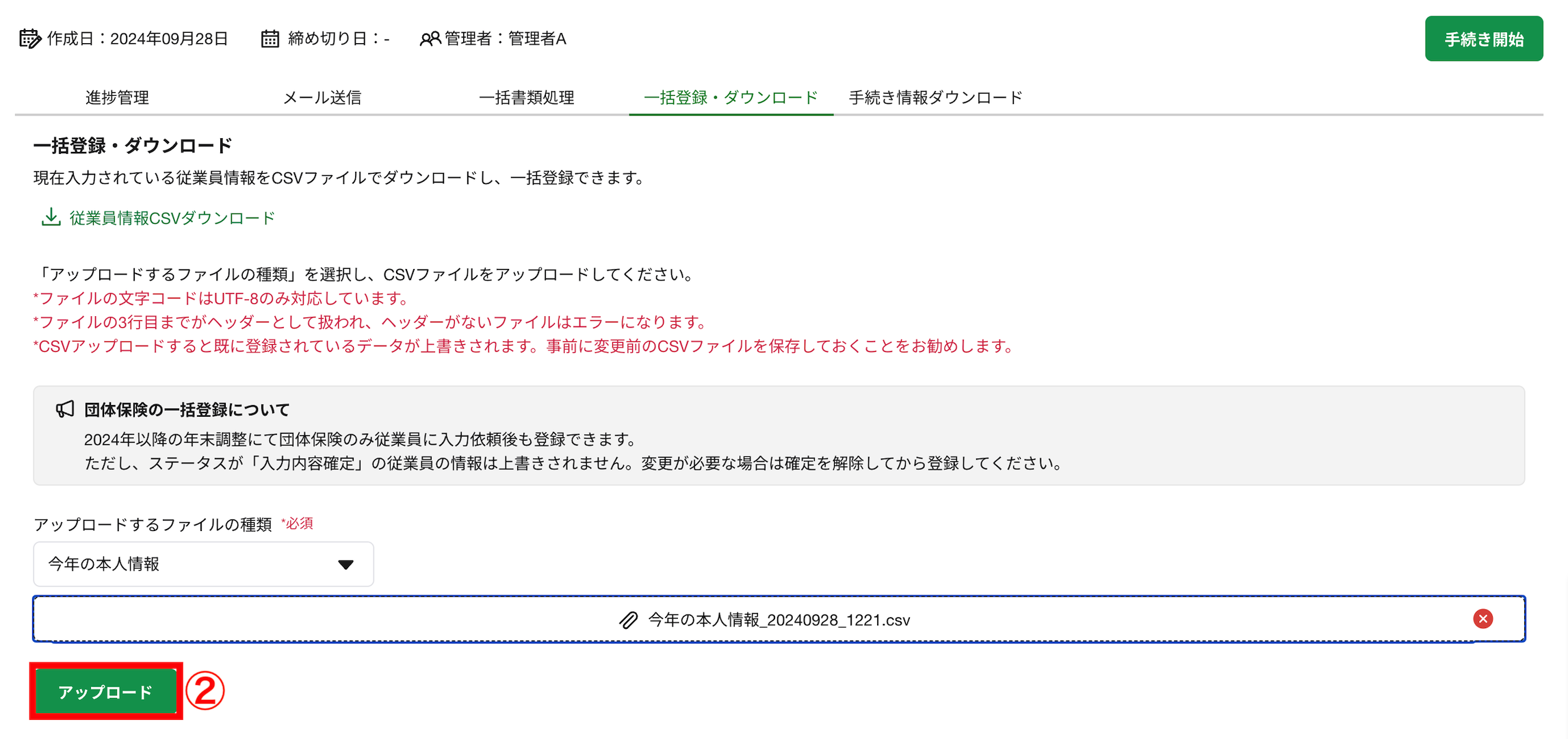Click the download arrow icon beside CSVダウンロード
1568x739 pixels.
click(51, 217)
